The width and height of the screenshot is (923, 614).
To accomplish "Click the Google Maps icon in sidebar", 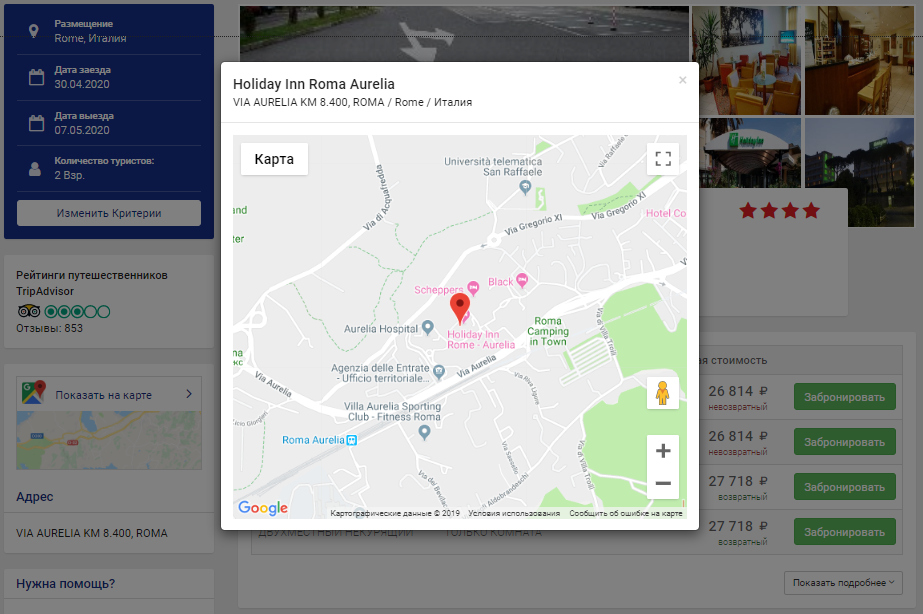I will [x=34, y=393].
